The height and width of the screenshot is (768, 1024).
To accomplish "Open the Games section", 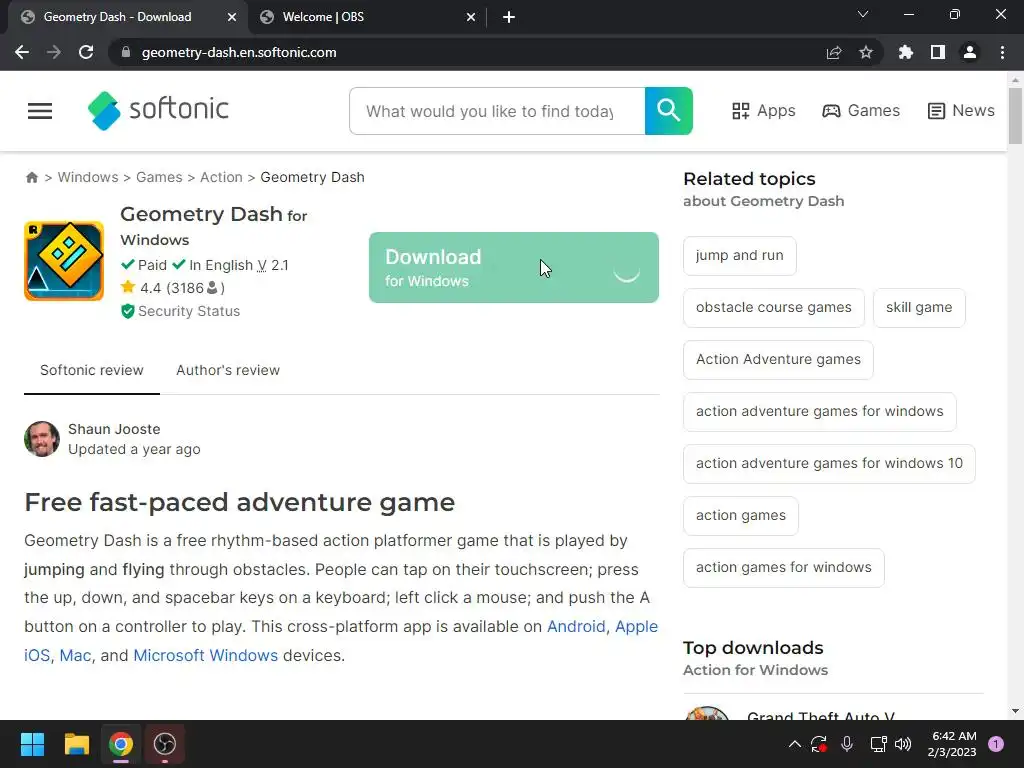I will click(861, 111).
